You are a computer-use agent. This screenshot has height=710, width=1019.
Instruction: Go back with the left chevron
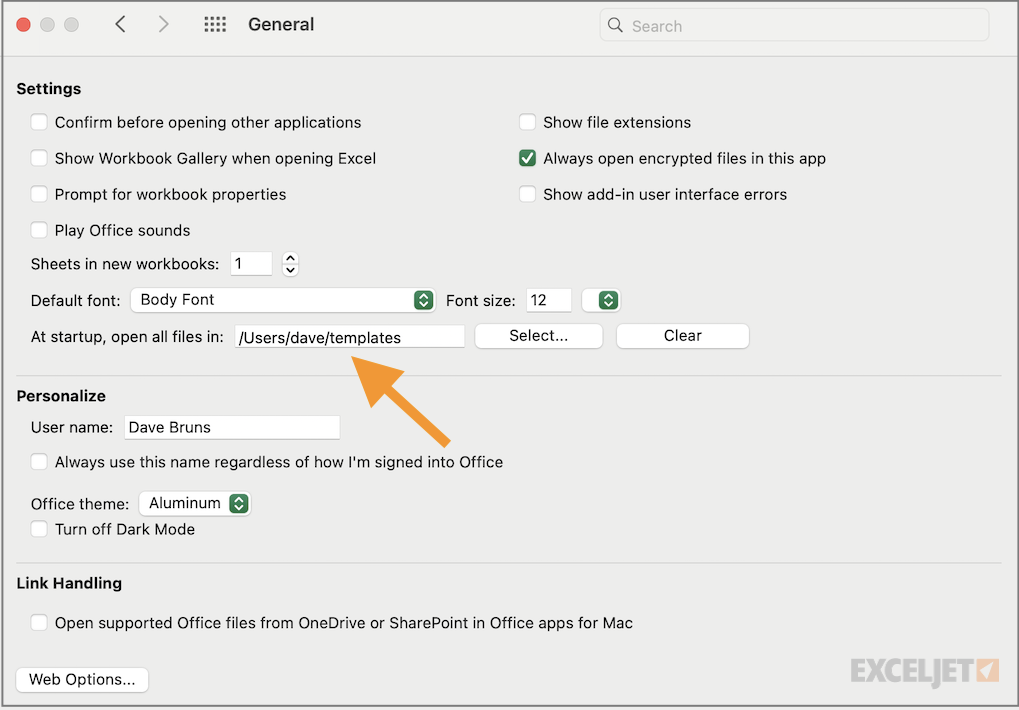(x=120, y=25)
